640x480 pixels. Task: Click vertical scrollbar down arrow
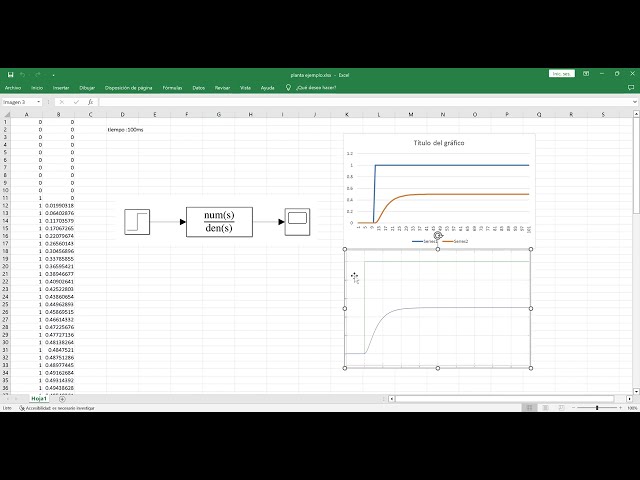pos(636,391)
